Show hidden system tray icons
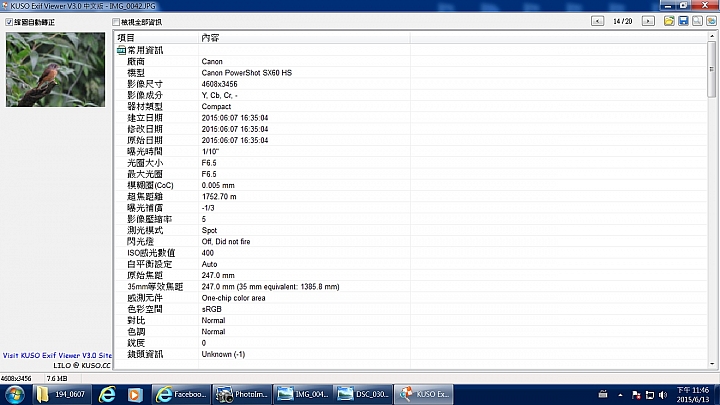 coord(620,395)
